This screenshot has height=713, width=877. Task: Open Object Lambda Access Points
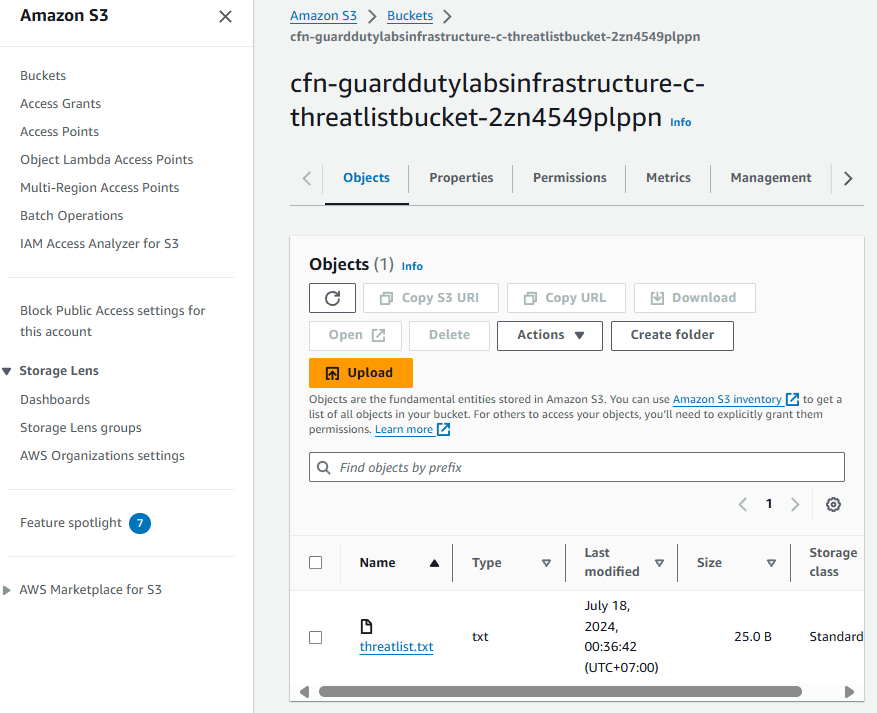click(106, 159)
